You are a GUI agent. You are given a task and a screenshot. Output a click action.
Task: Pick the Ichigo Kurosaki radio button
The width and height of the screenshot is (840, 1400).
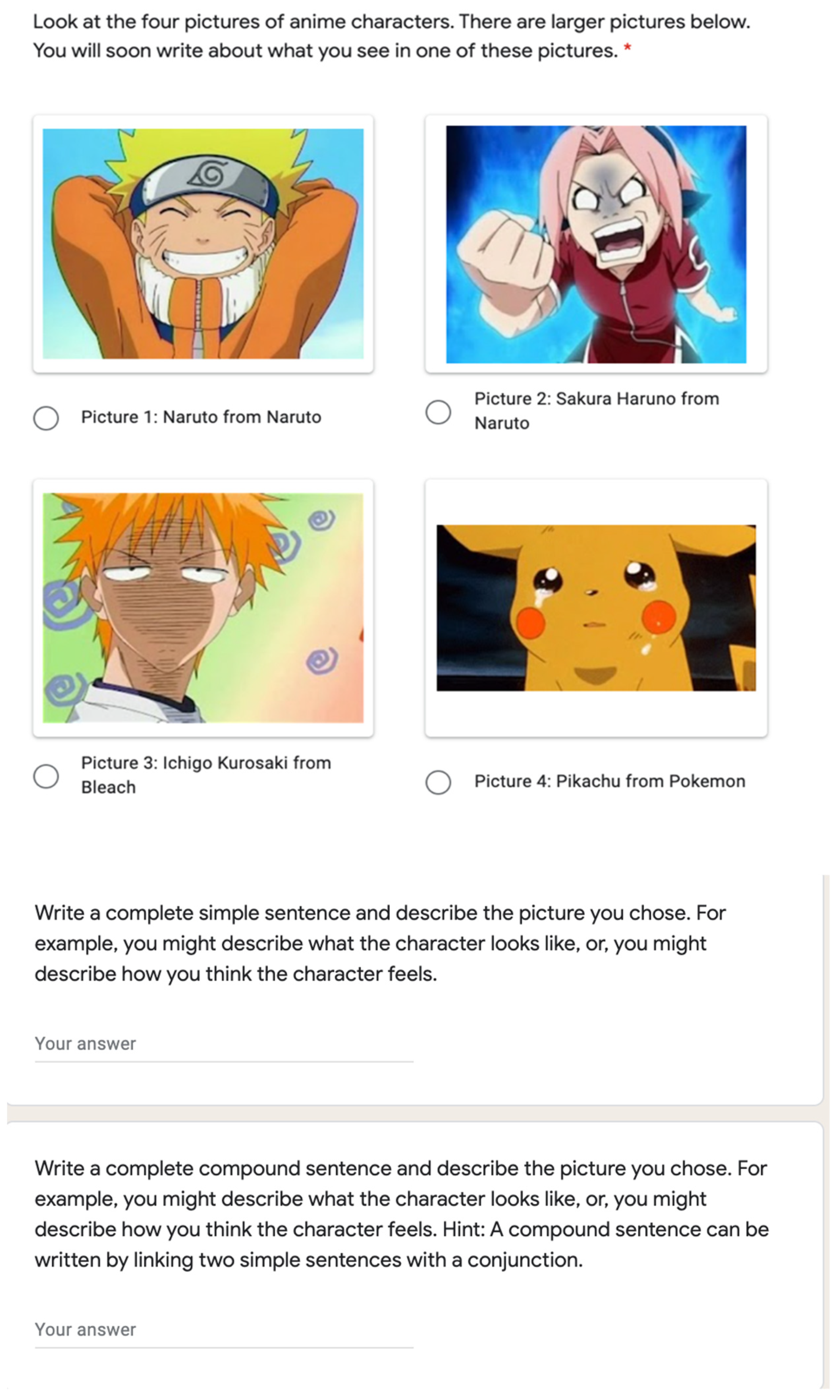[46, 776]
